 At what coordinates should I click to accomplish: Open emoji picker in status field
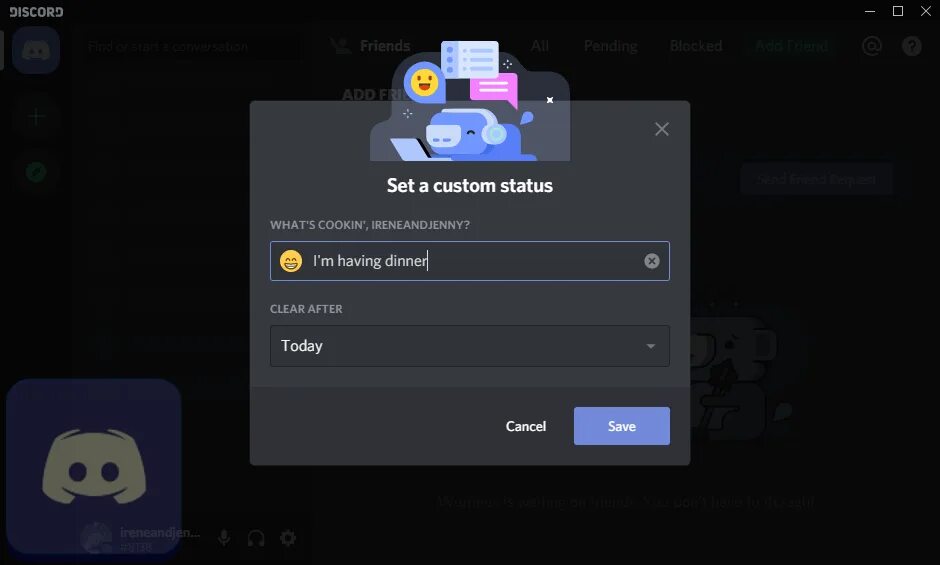coord(291,261)
